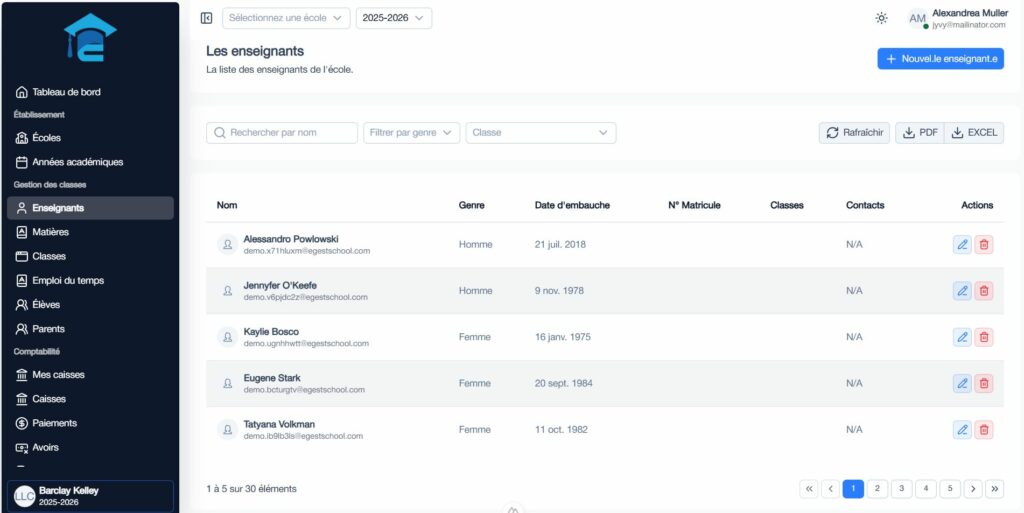Click the Genre column header
The image size is (1024, 513).
pyautogui.click(x=472, y=205)
